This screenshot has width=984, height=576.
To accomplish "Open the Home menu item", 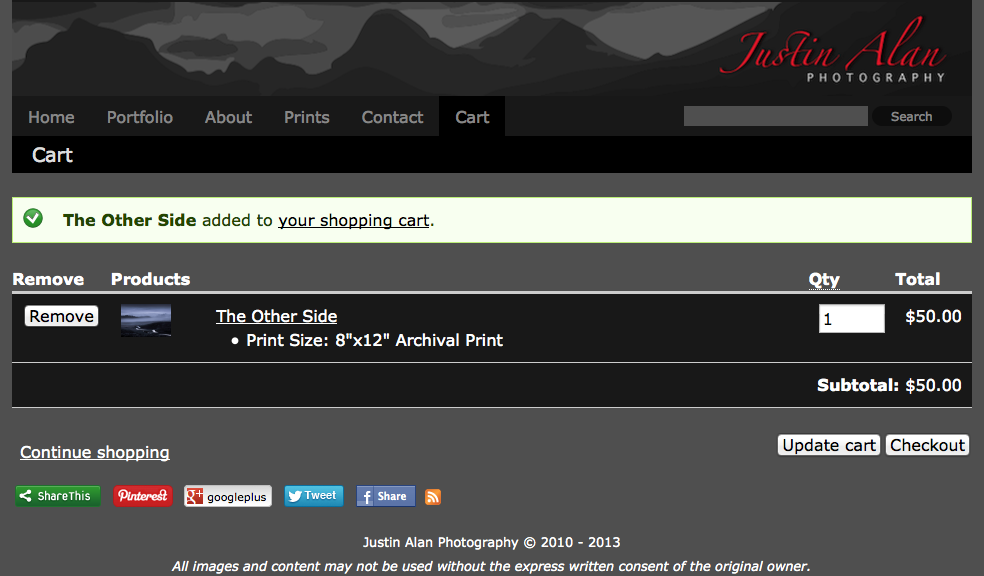I will (x=51, y=117).
